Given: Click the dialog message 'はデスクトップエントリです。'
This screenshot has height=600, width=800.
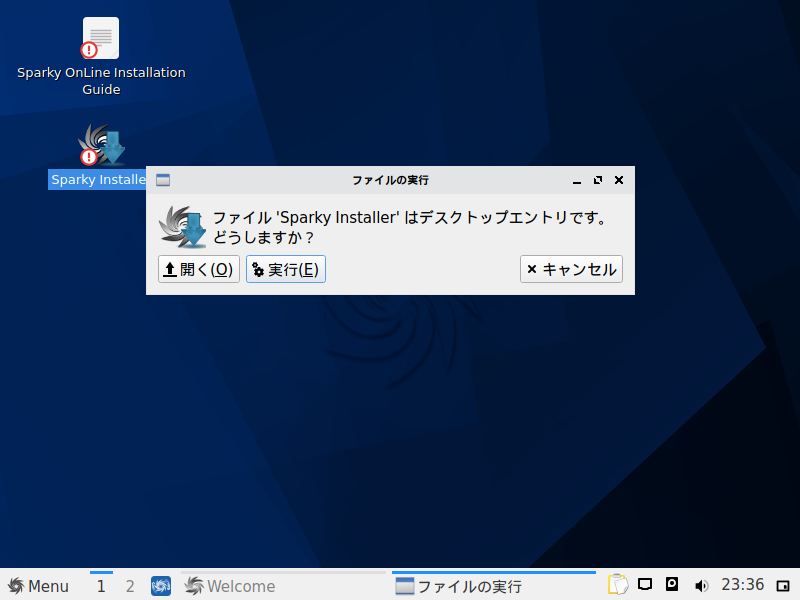Looking at the screenshot, I should [507, 218].
